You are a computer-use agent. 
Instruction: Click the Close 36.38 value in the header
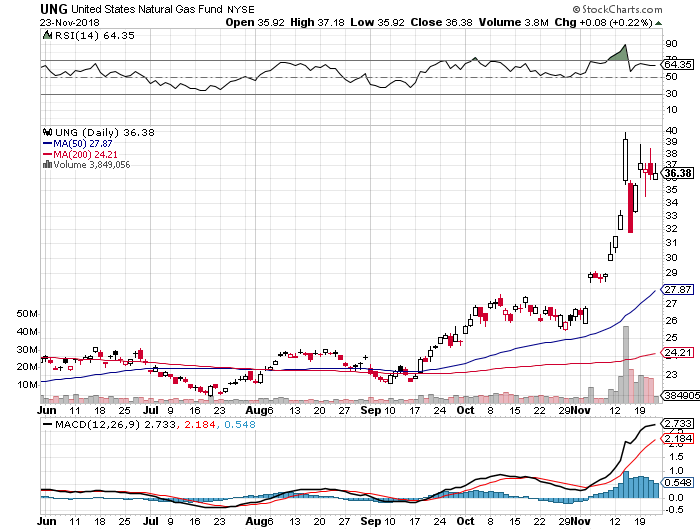click(441, 22)
